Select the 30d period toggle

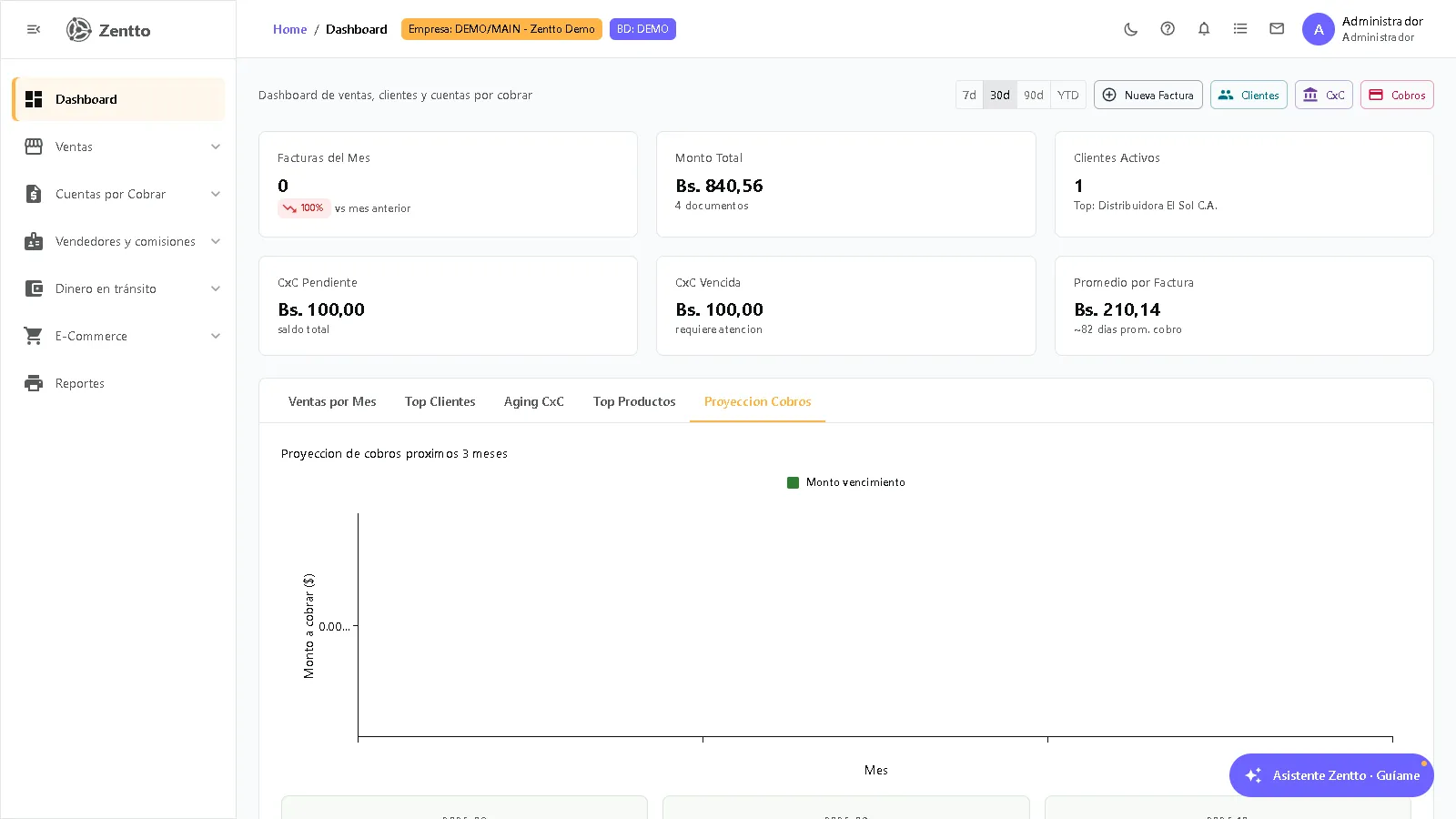(1000, 95)
